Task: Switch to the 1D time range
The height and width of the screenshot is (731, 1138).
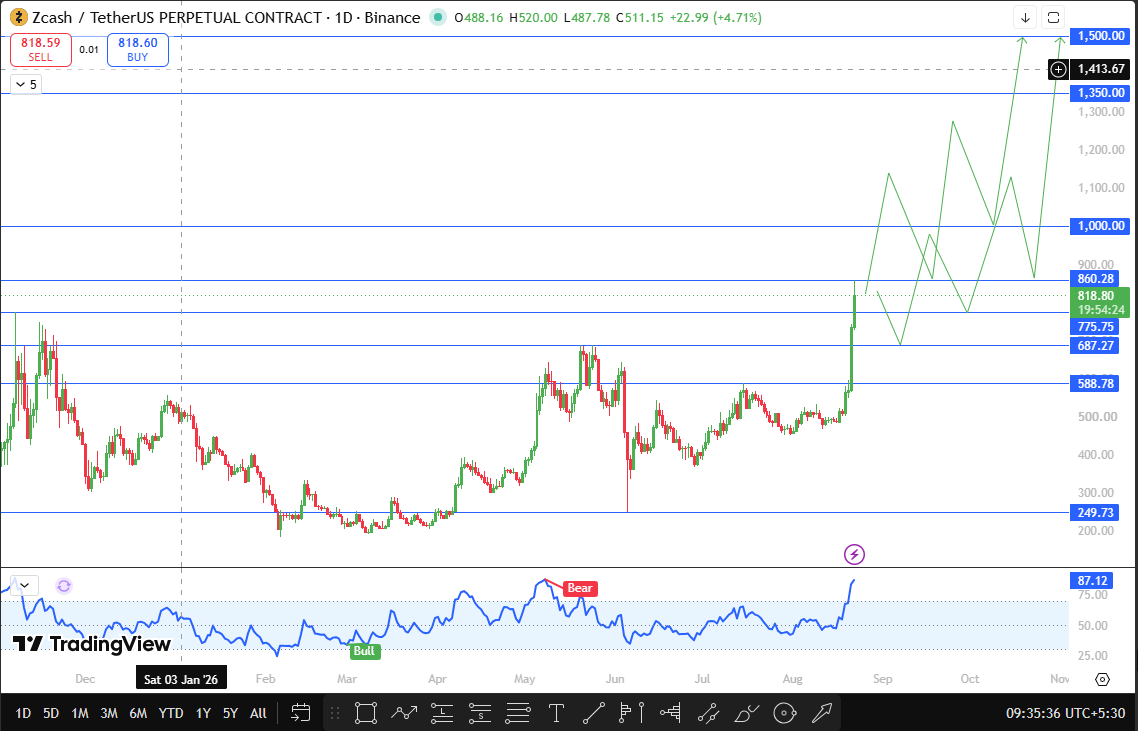Action: [x=23, y=713]
